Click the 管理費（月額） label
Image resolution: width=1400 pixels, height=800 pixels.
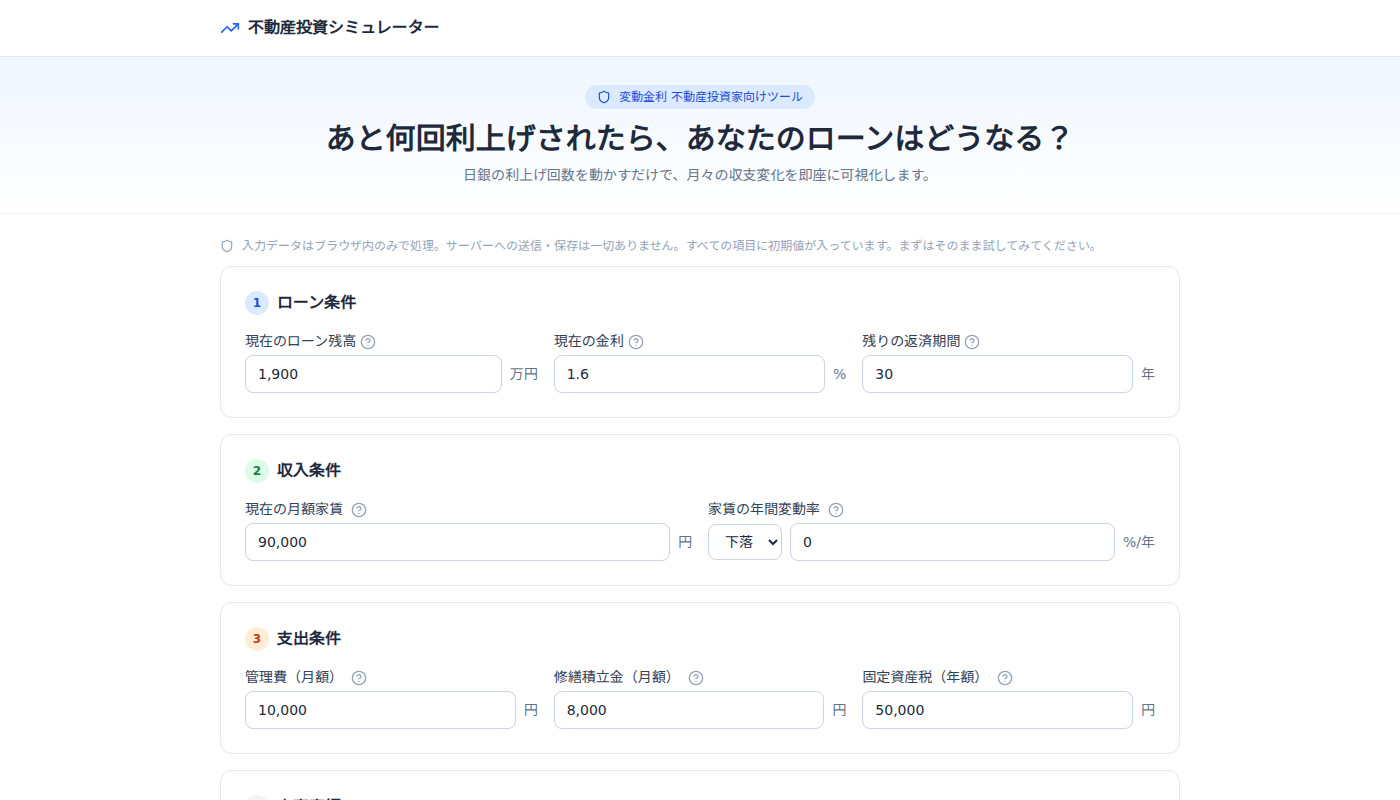coord(294,677)
